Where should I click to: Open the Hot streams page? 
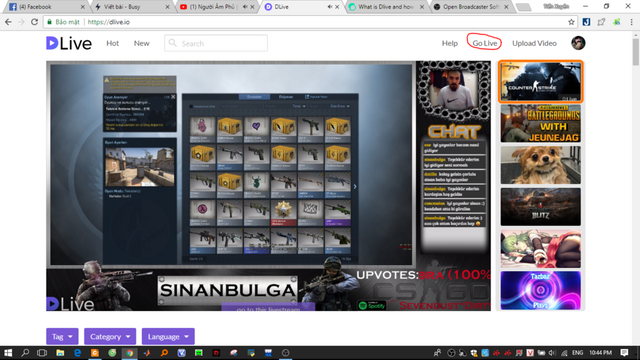(x=113, y=43)
